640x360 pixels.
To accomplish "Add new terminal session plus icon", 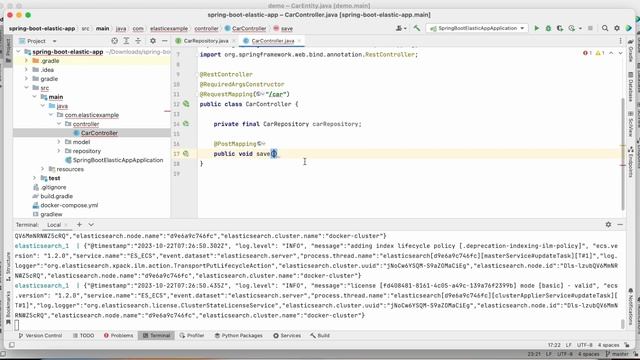I will (79, 224).
